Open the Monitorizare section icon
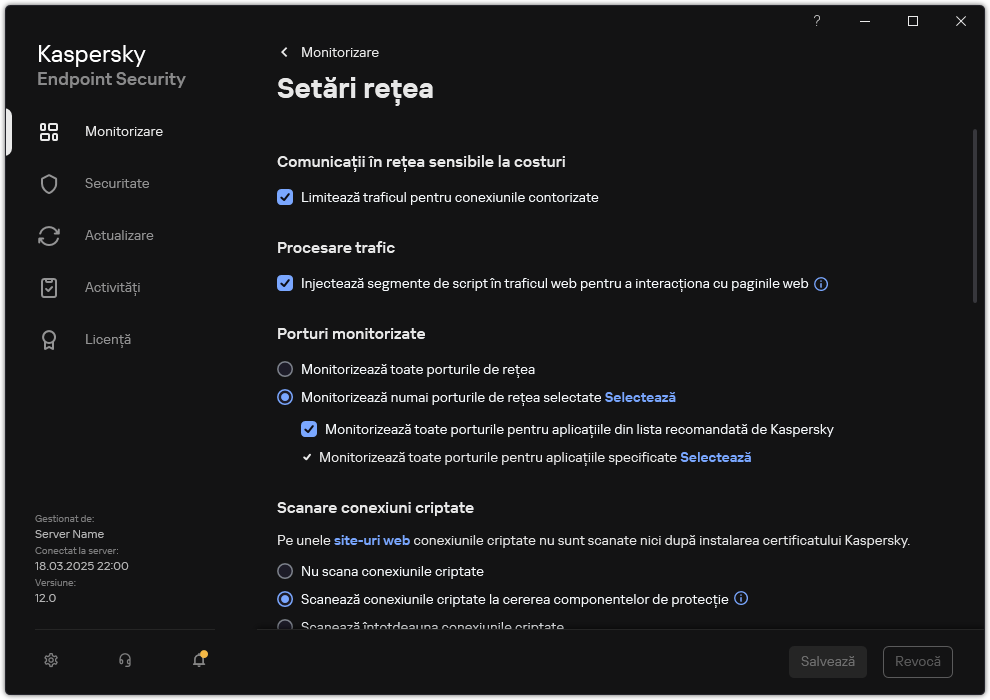The width and height of the screenshot is (990, 700). 49,131
